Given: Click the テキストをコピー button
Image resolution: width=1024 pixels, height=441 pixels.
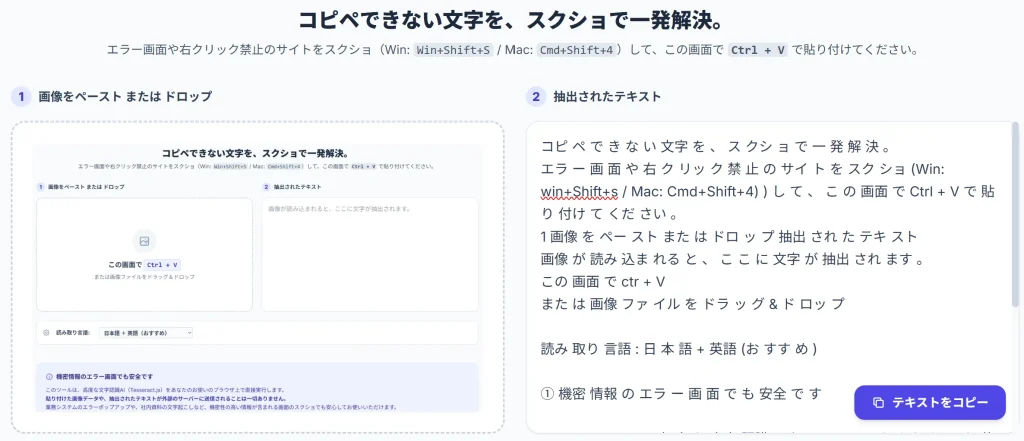Looking at the screenshot, I should tap(930, 402).
